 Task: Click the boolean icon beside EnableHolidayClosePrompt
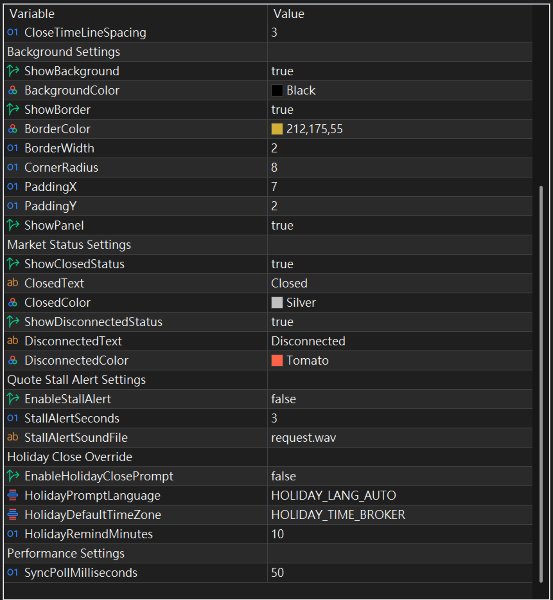13,476
